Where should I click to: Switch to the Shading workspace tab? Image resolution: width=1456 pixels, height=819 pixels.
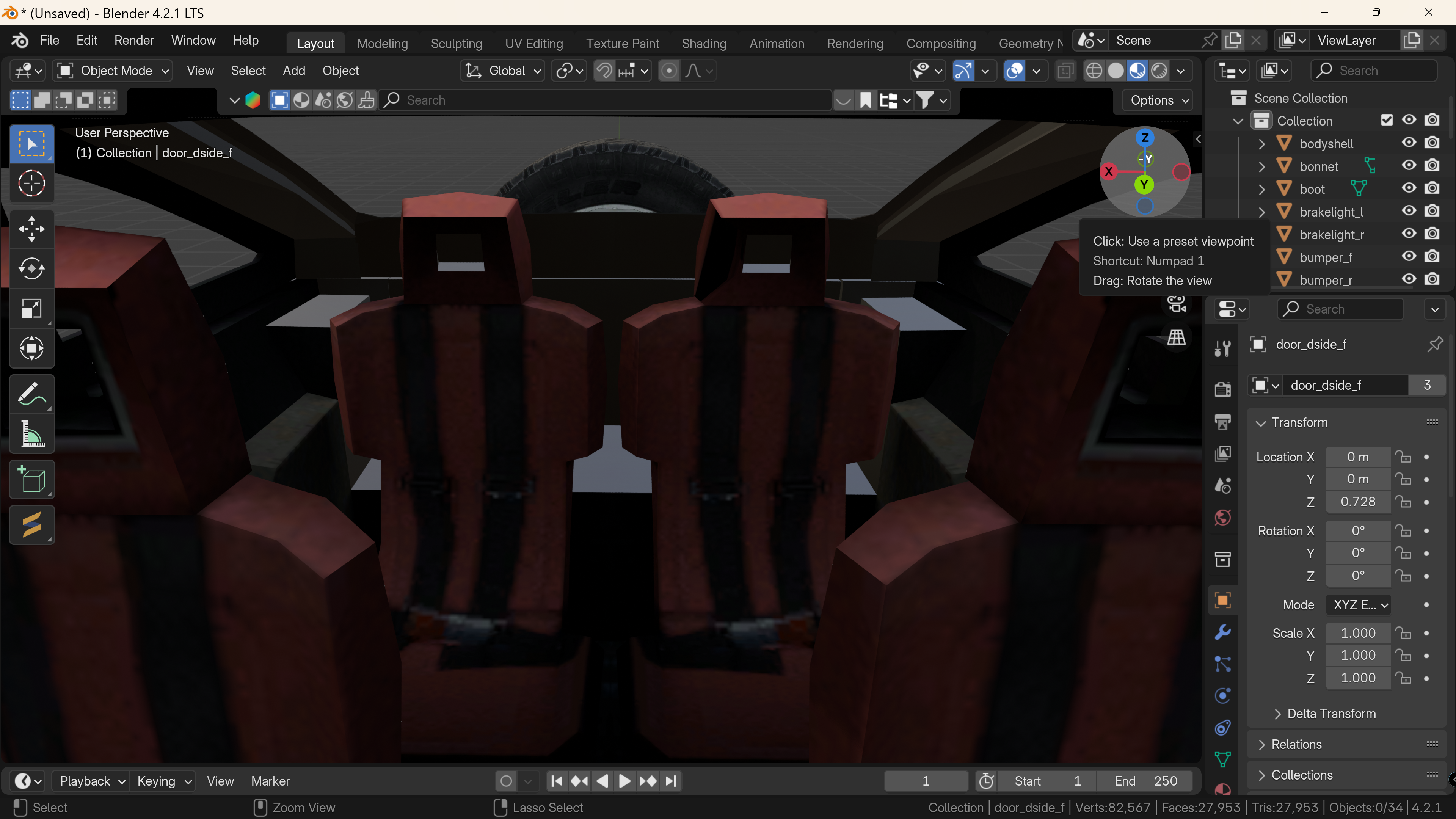pos(704,44)
